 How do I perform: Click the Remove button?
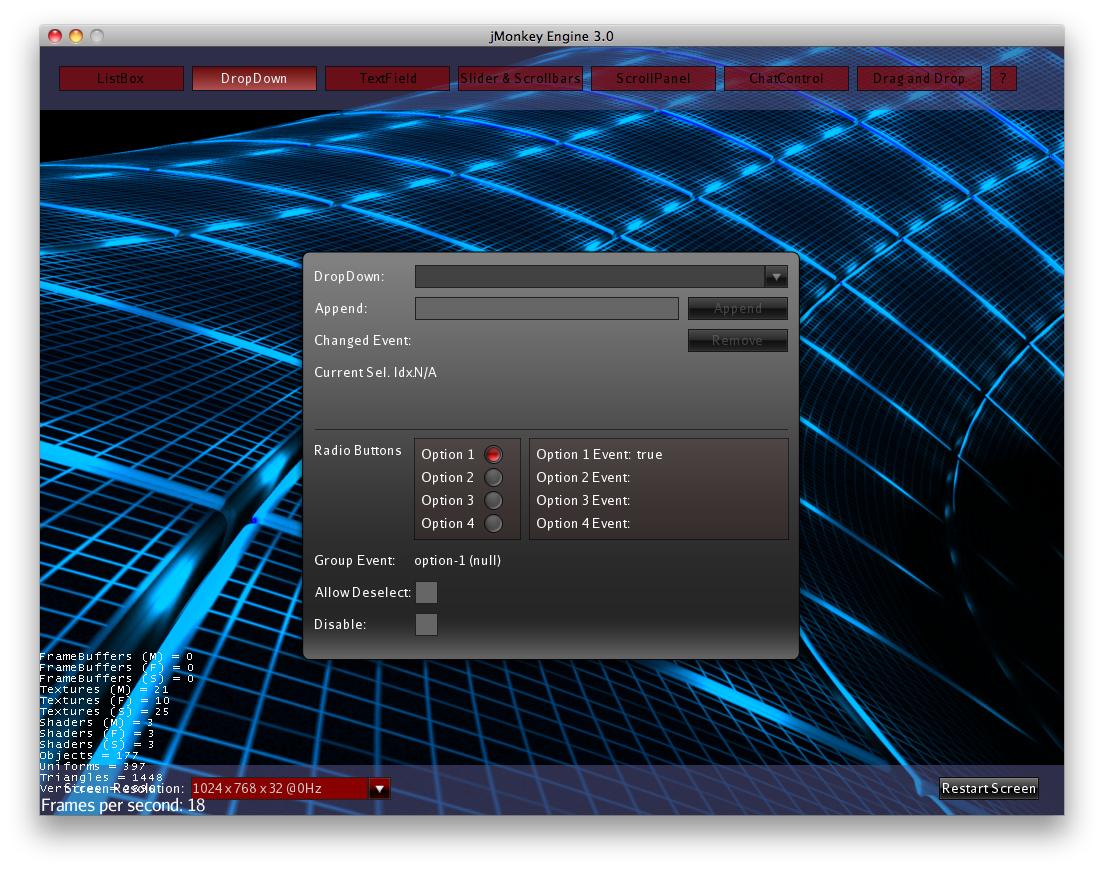click(737, 340)
